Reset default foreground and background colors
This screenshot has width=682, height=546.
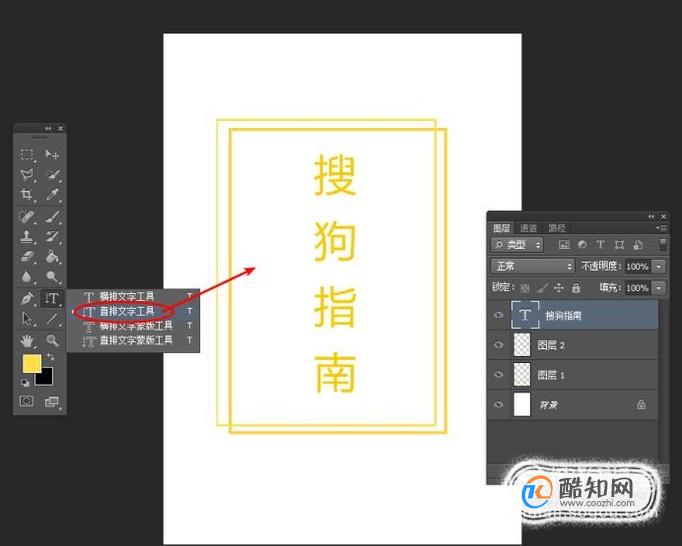pyautogui.click(x=25, y=382)
